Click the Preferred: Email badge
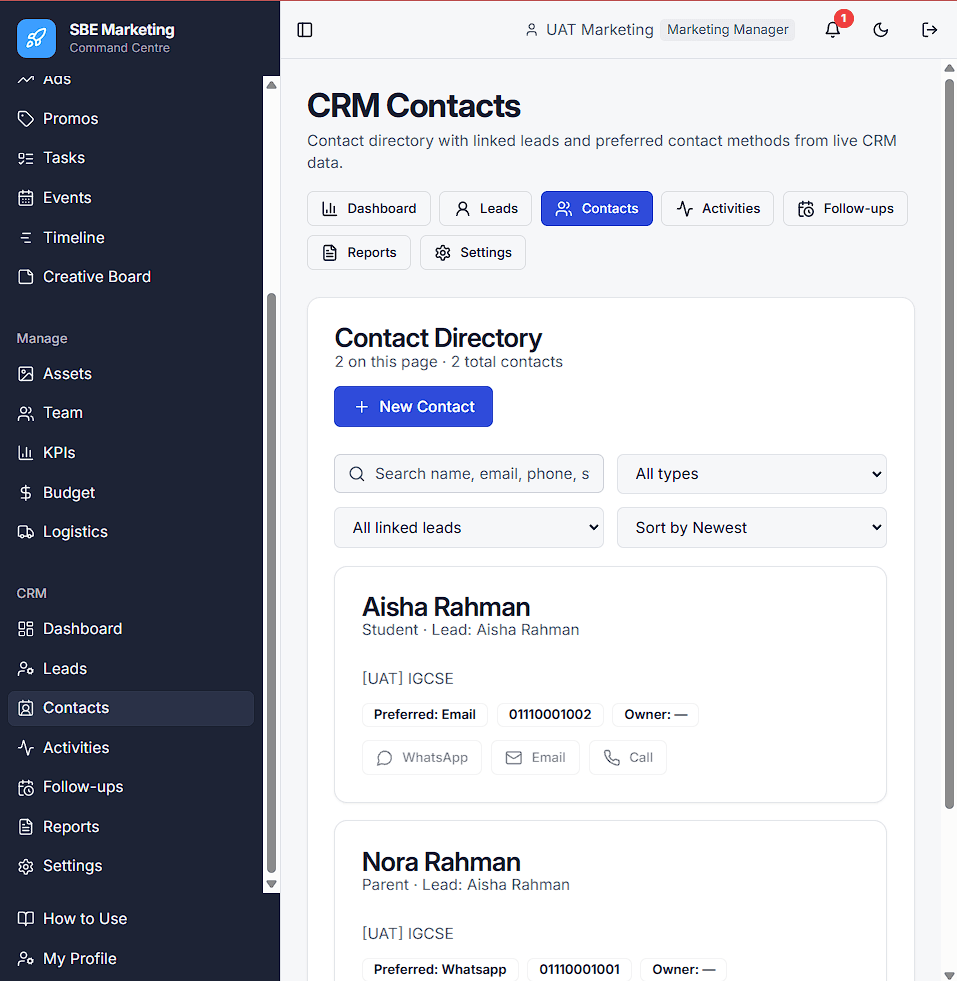957x981 pixels. point(425,714)
